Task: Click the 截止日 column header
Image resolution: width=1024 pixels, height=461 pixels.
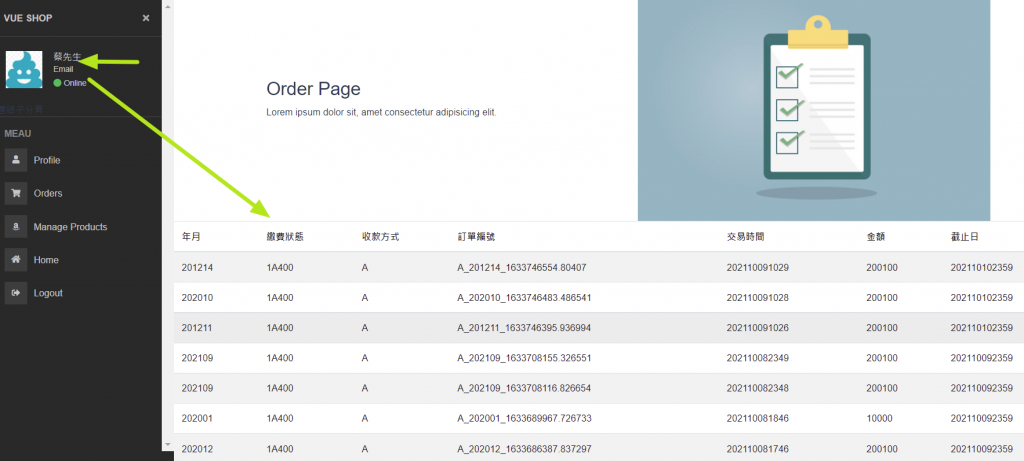Action: (x=965, y=236)
